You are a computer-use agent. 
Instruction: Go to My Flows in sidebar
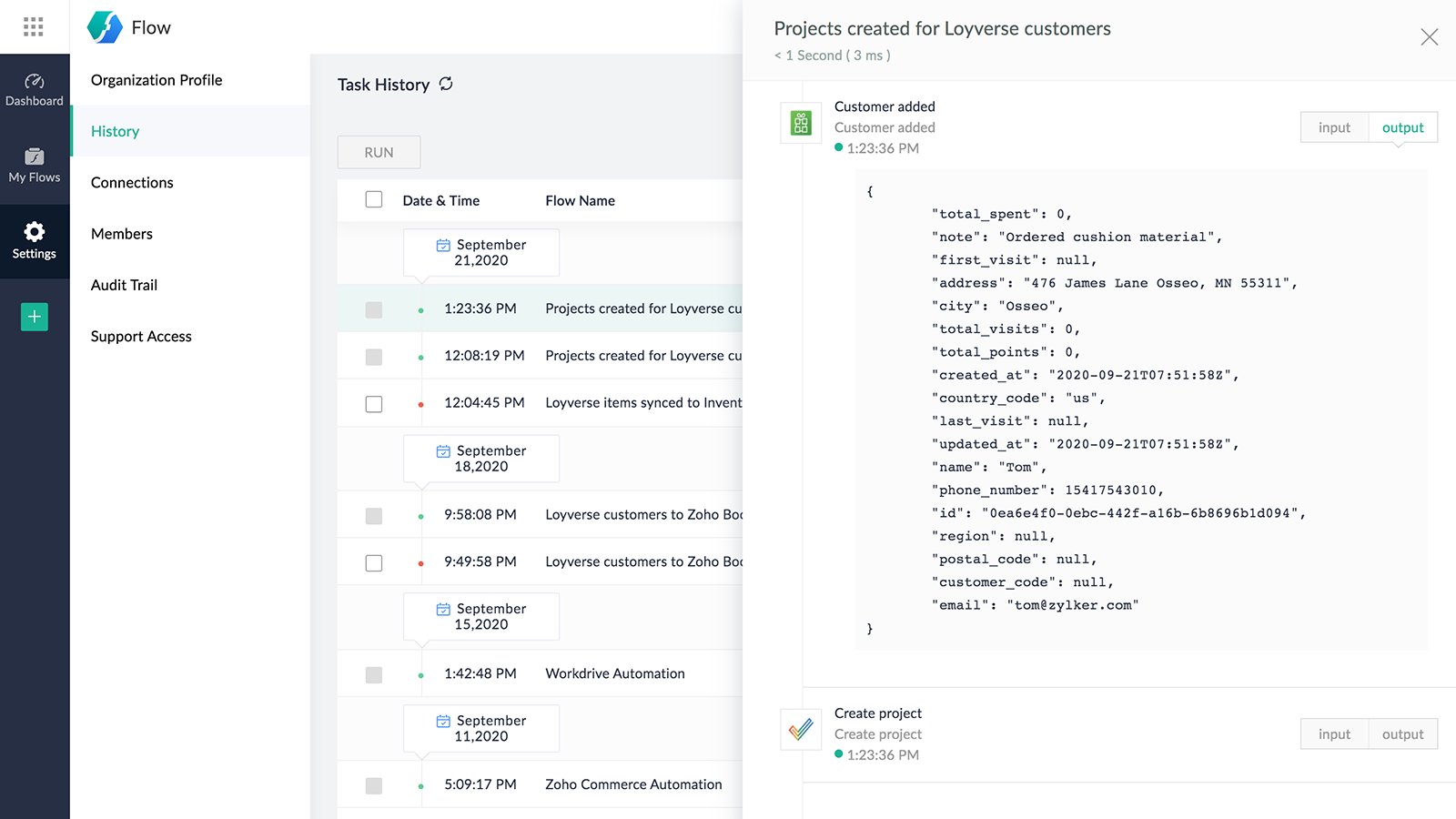coord(35,167)
